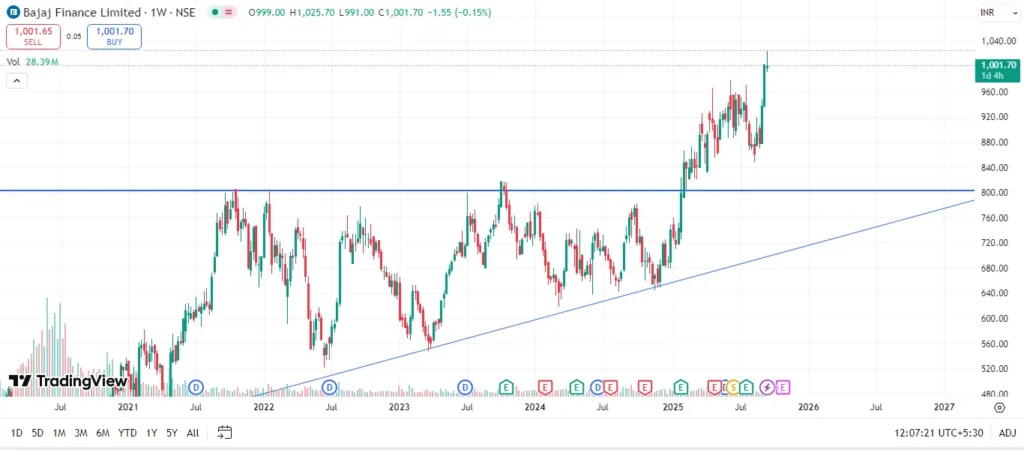The height and width of the screenshot is (450, 1024).
Task: Select the 1Y time range
Action: pos(151,432)
